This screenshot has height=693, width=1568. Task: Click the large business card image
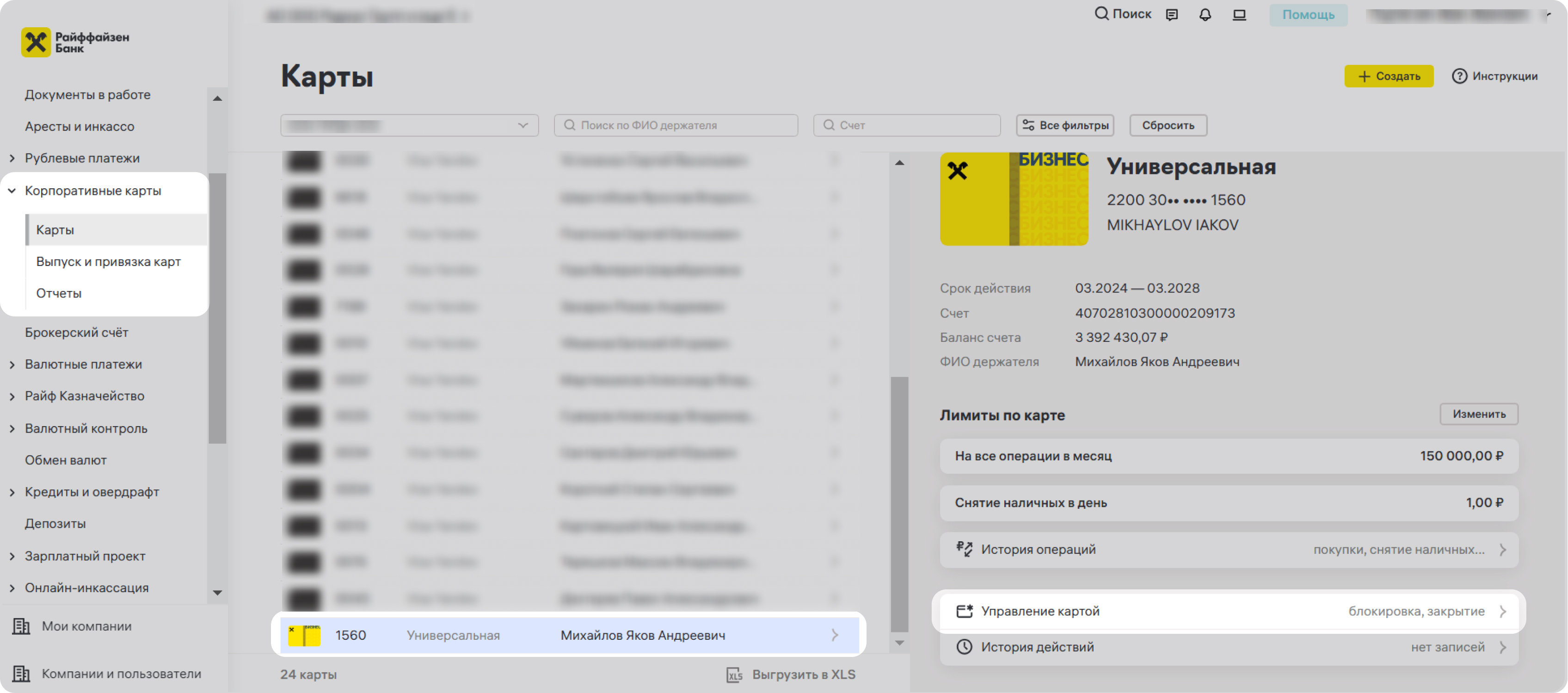1014,198
